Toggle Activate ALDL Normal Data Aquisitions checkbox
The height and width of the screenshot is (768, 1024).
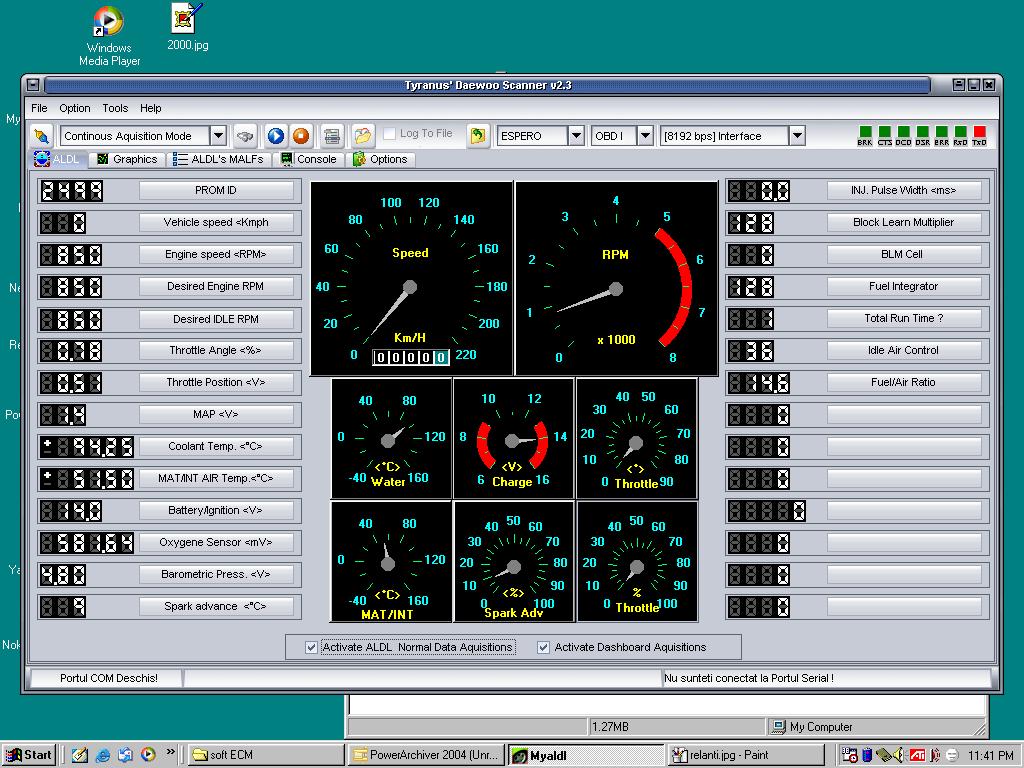click(312, 647)
